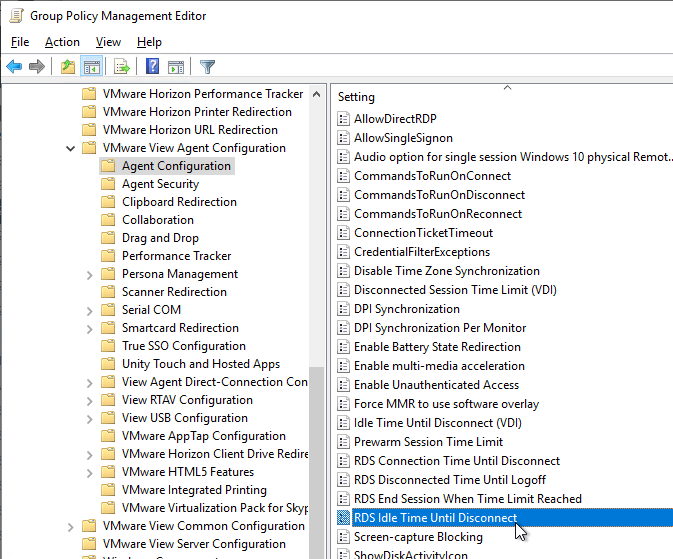This screenshot has width=673, height=559.
Task: Toggle the Show/Hide Console Tree icon
Action: (91, 67)
